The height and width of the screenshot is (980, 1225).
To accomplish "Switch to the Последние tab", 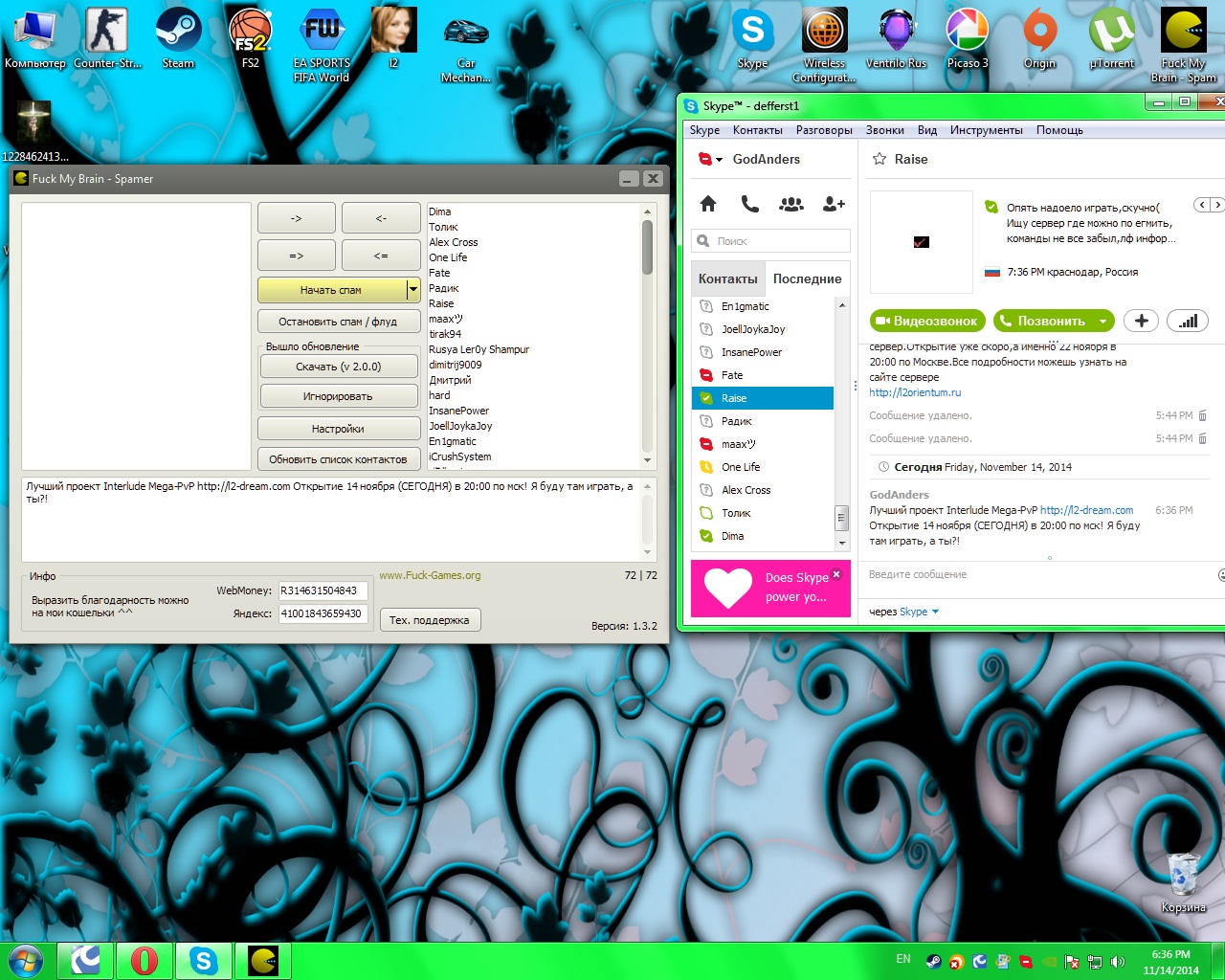I will coord(808,278).
